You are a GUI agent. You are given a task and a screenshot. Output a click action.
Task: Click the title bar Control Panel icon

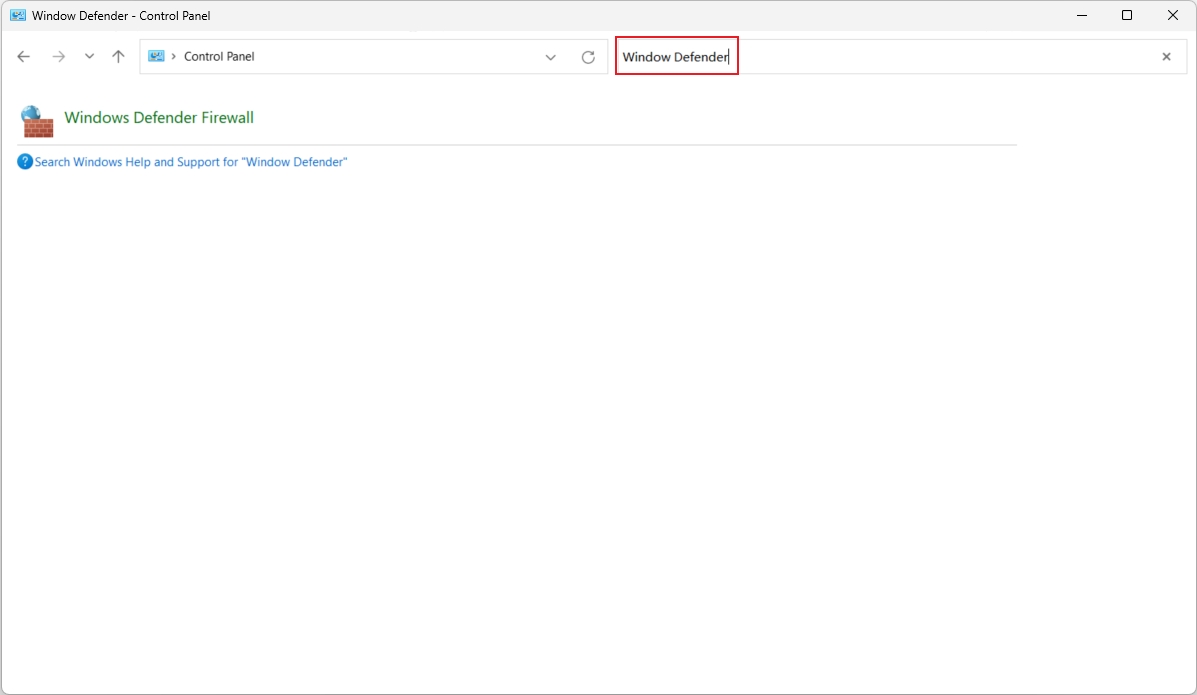point(18,15)
